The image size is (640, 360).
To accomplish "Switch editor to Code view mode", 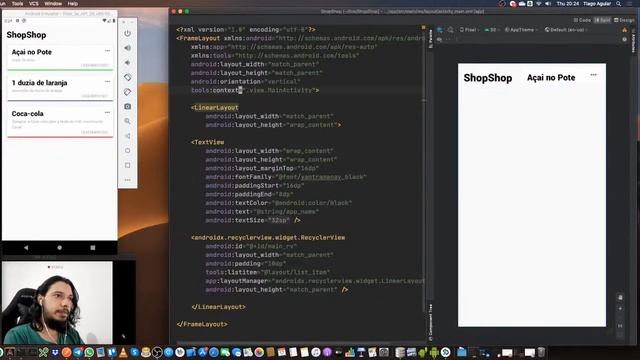I will [582, 20].
